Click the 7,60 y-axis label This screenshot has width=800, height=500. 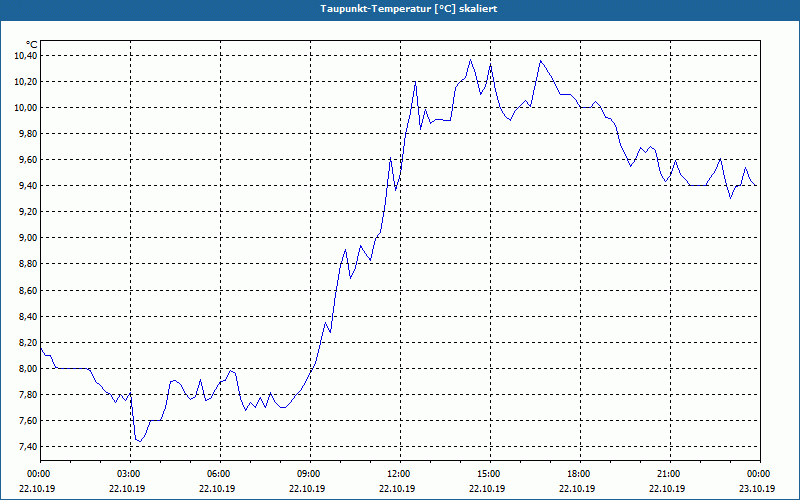(28, 421)
